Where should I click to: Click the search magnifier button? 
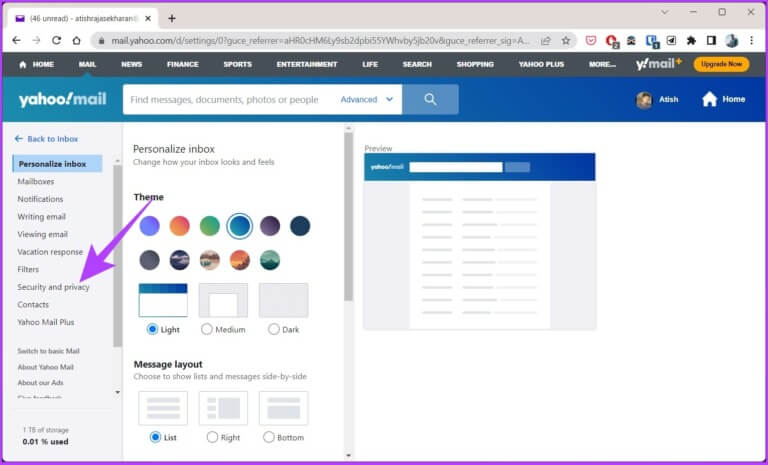[x=430, y=99]
